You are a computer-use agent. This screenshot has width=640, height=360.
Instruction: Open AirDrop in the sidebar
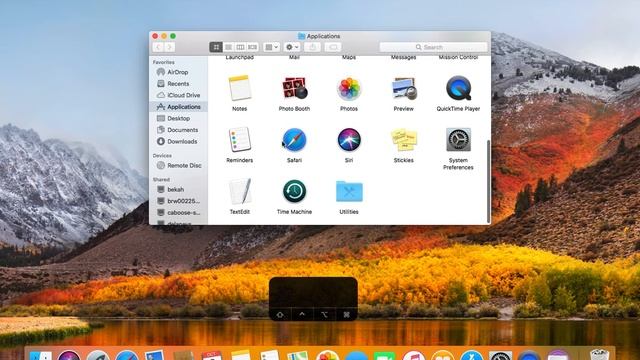[x=178, y=72]
